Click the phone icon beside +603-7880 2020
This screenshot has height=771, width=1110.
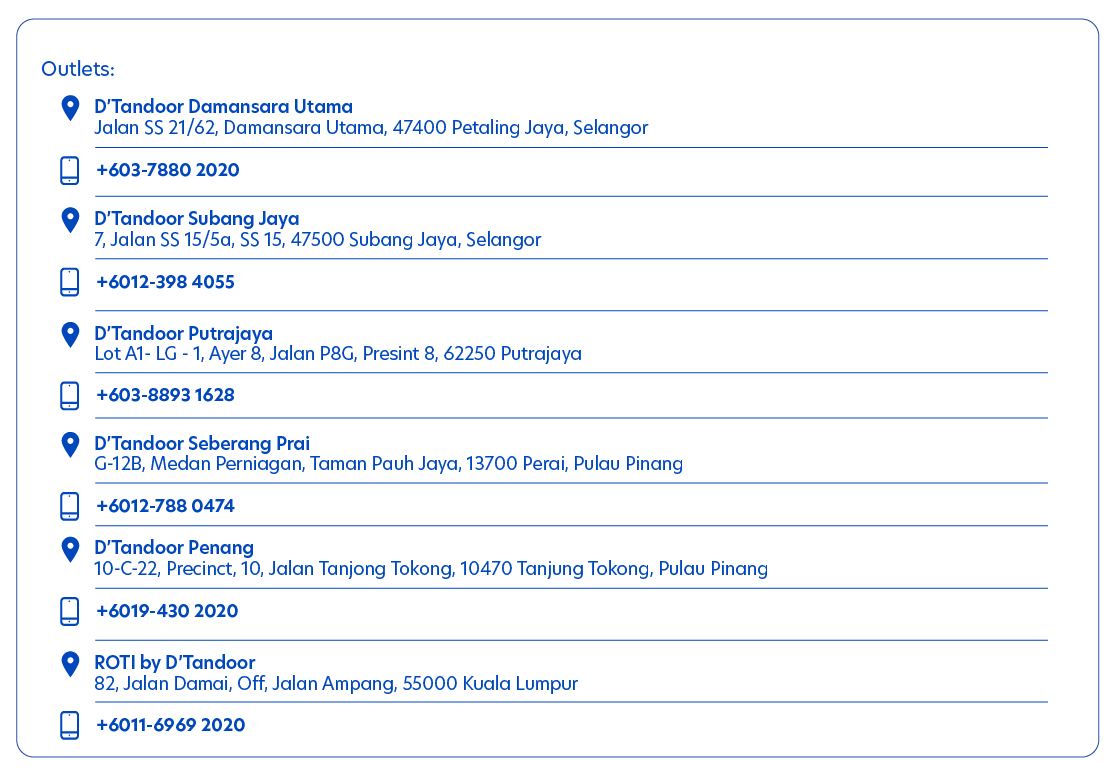click(x=69, y=171)
